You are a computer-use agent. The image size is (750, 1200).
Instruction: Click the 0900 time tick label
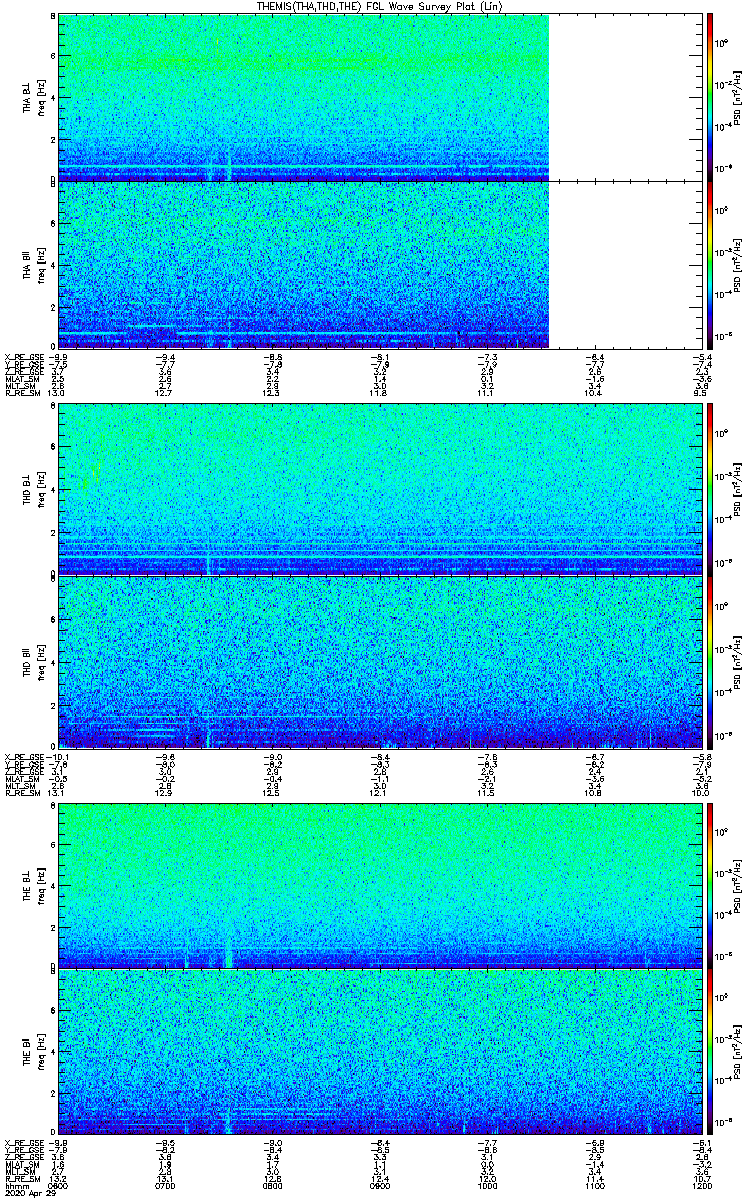click(378, 1187)
